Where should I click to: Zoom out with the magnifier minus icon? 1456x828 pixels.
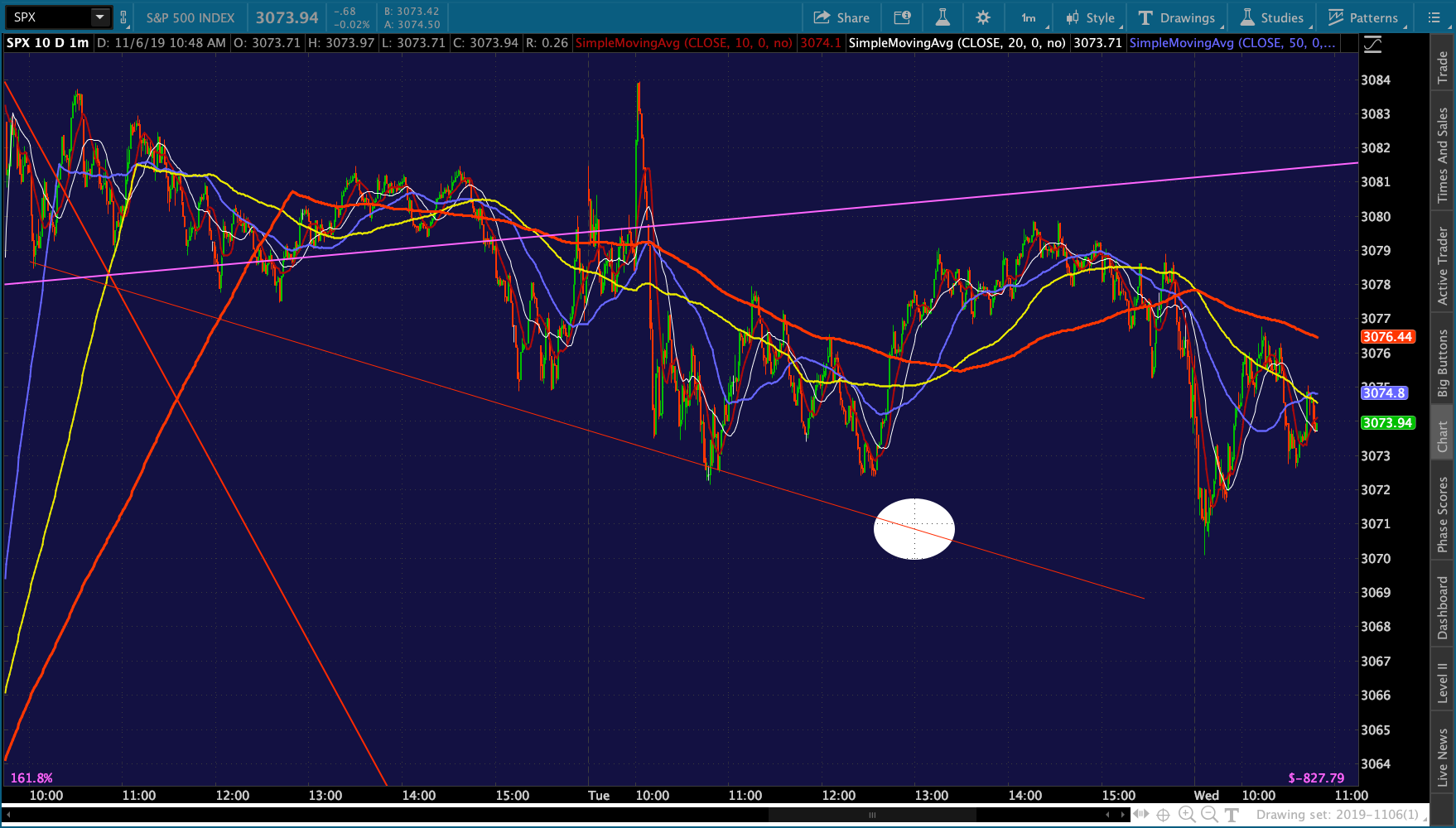click(x=1209, y=815)
